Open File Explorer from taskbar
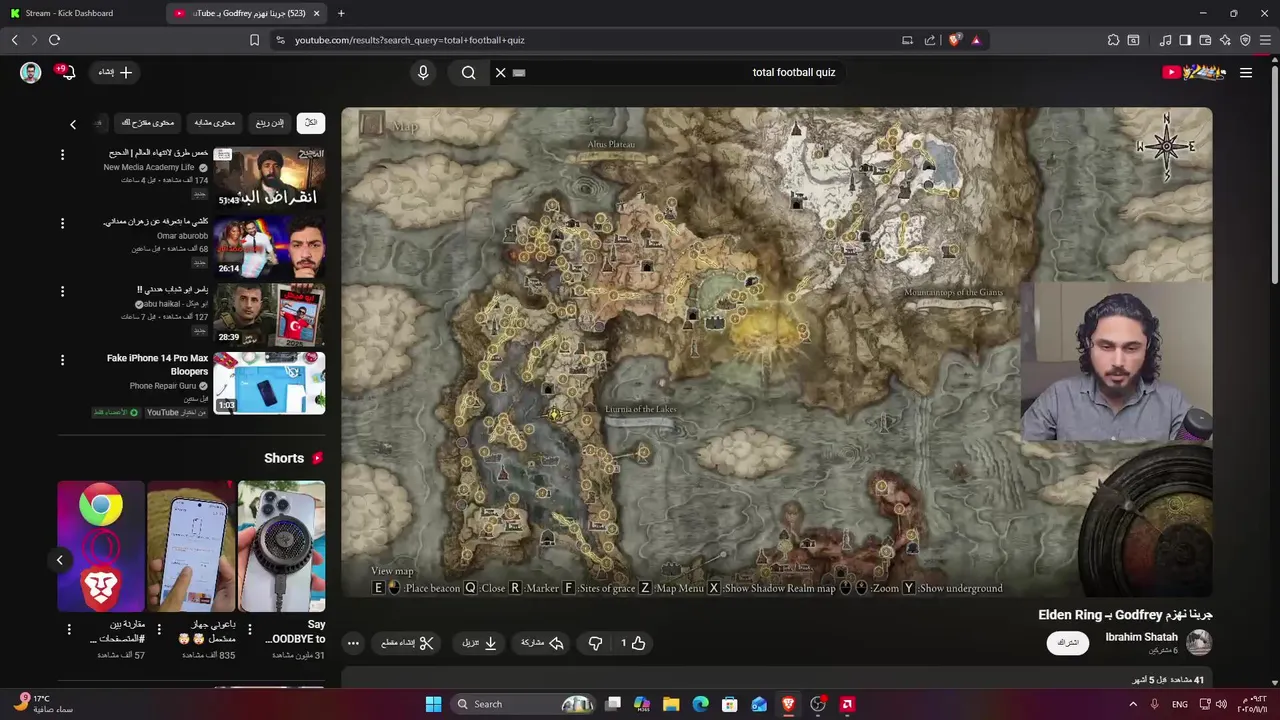 point(671,704)
